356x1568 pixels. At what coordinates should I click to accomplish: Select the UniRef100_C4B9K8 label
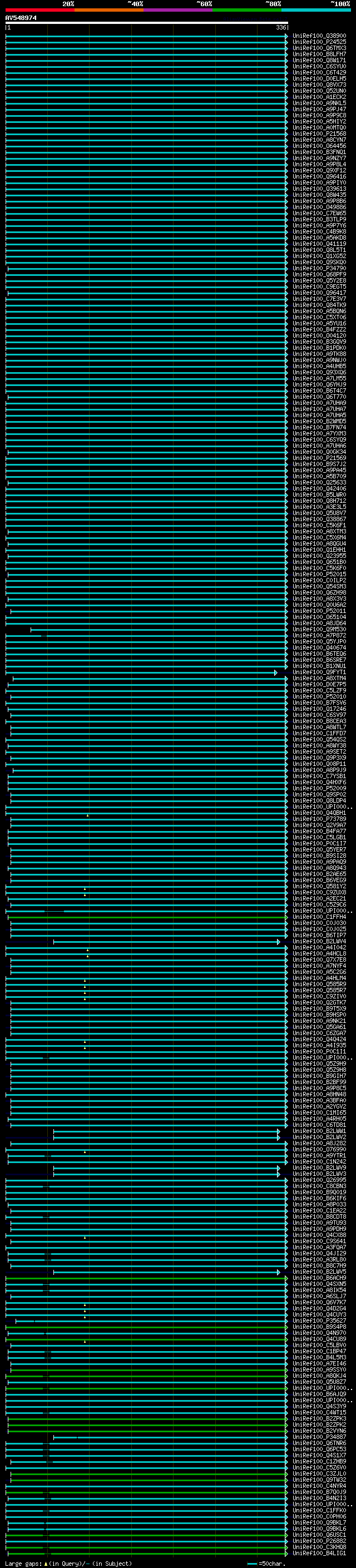(319, 231)
